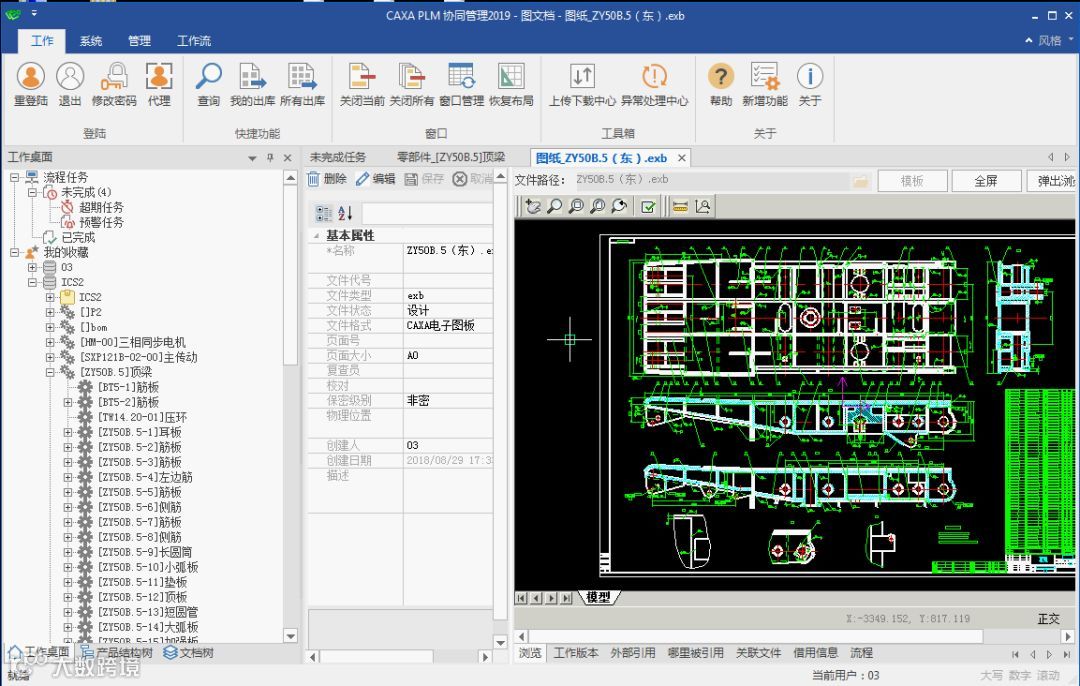Select [TW14.20-01]压环 tree item
1080x686 pixels.
pyautogui.click(x=142, y=417)
